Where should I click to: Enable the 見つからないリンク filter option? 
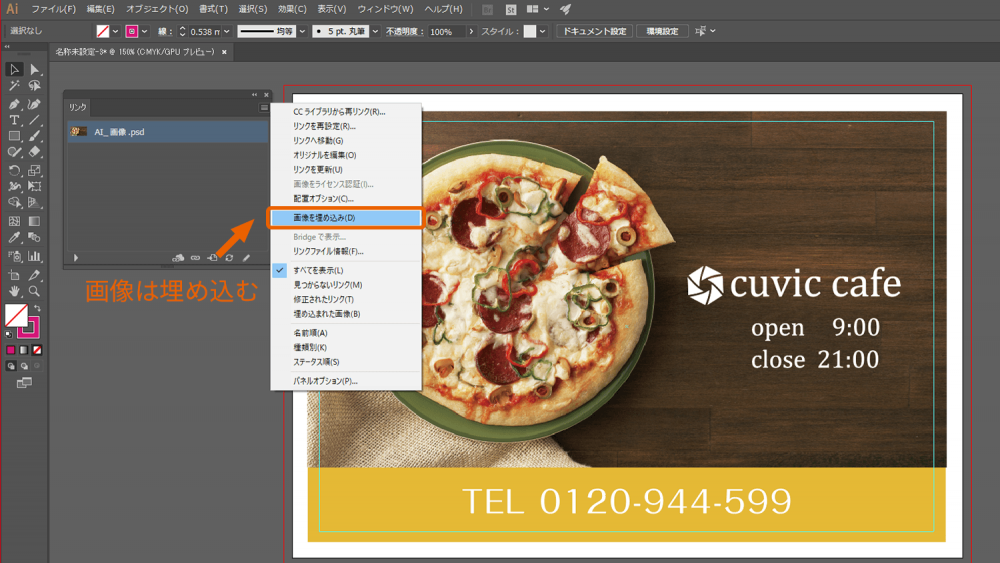point(327,285)
